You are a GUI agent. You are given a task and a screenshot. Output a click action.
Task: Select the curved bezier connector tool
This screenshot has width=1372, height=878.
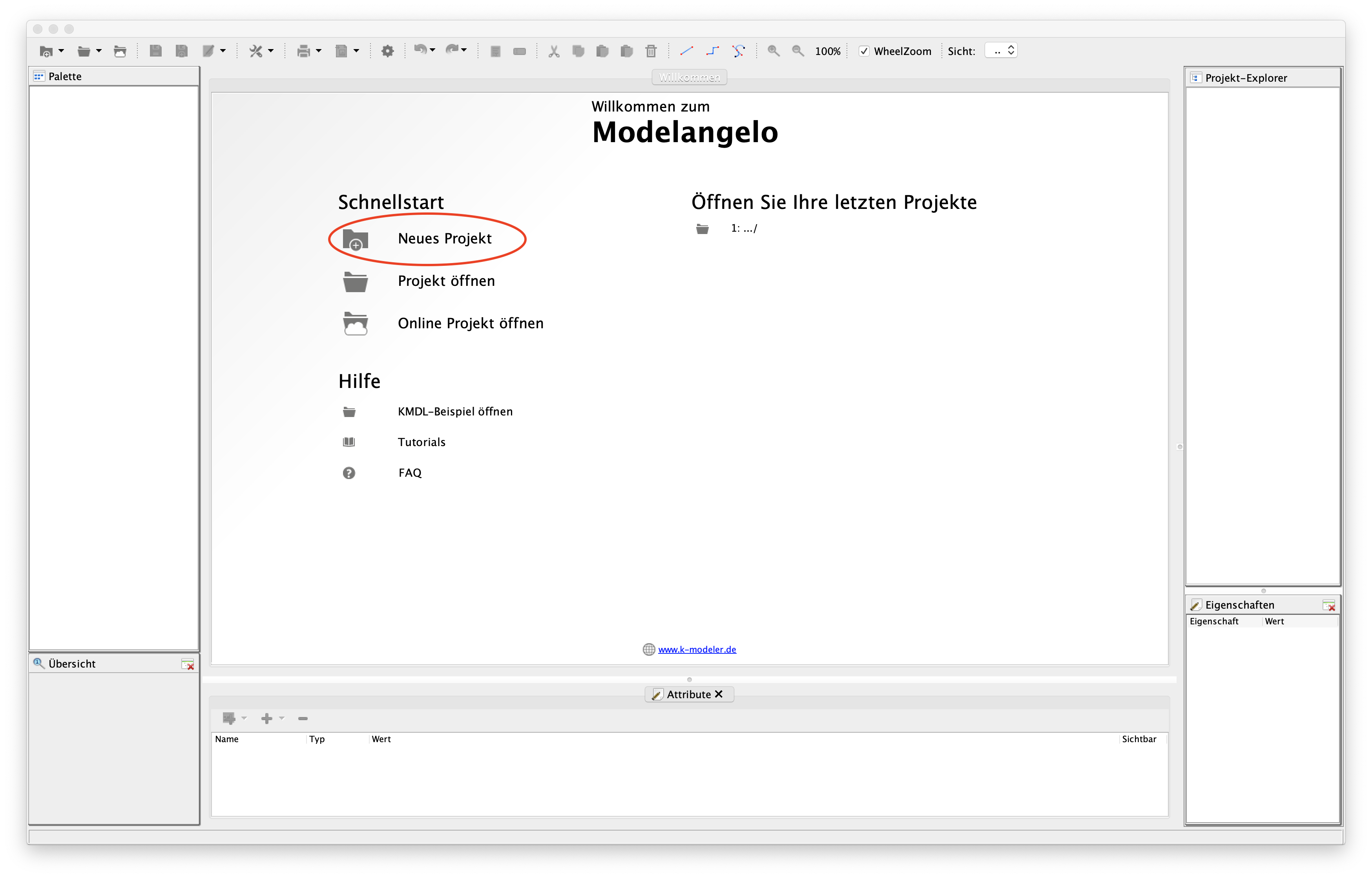[739, 51]
